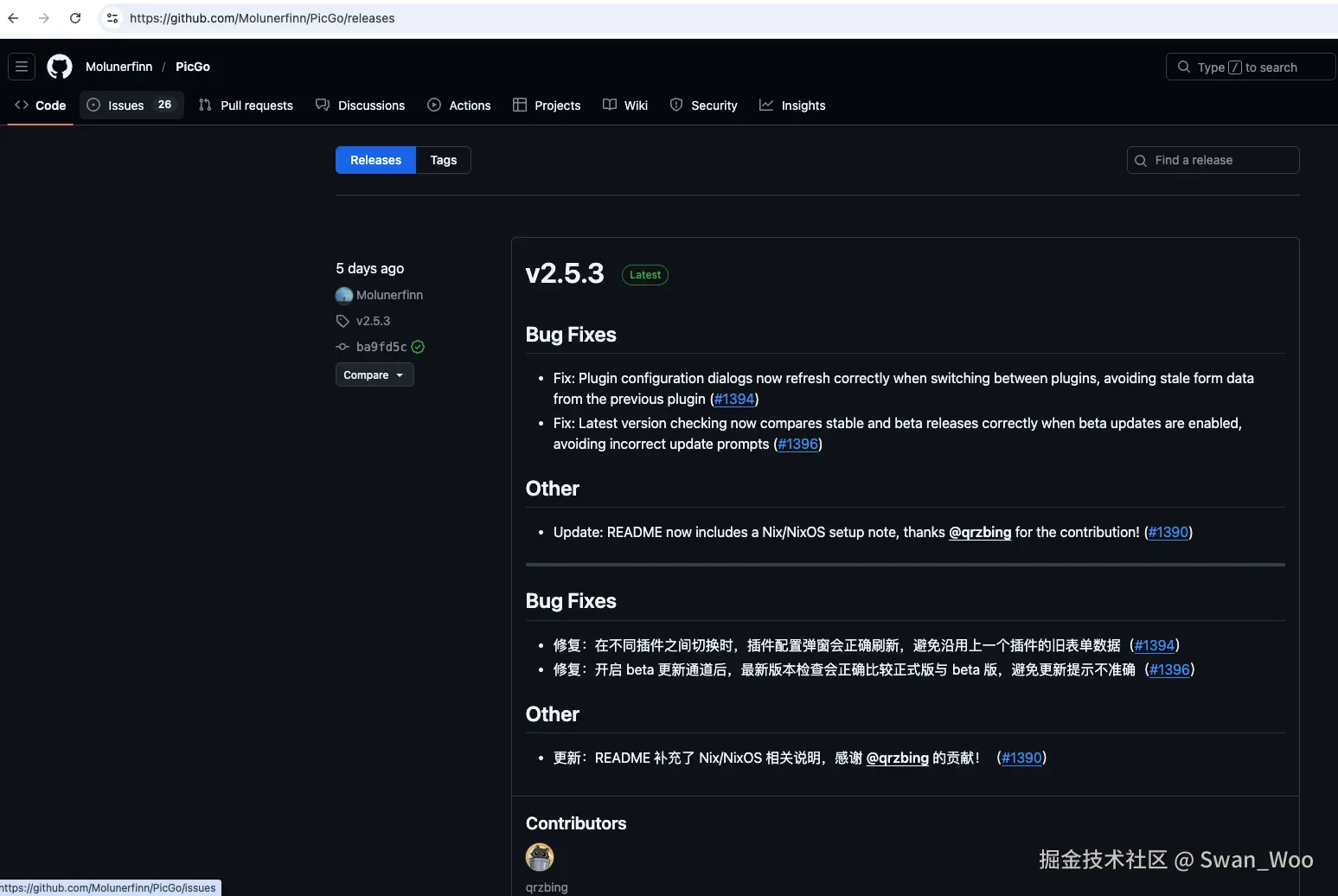The width and height of the screenshot is (1338, 896).
Task: Expand the Compare dropdown
Action: (x=375, y=374)
